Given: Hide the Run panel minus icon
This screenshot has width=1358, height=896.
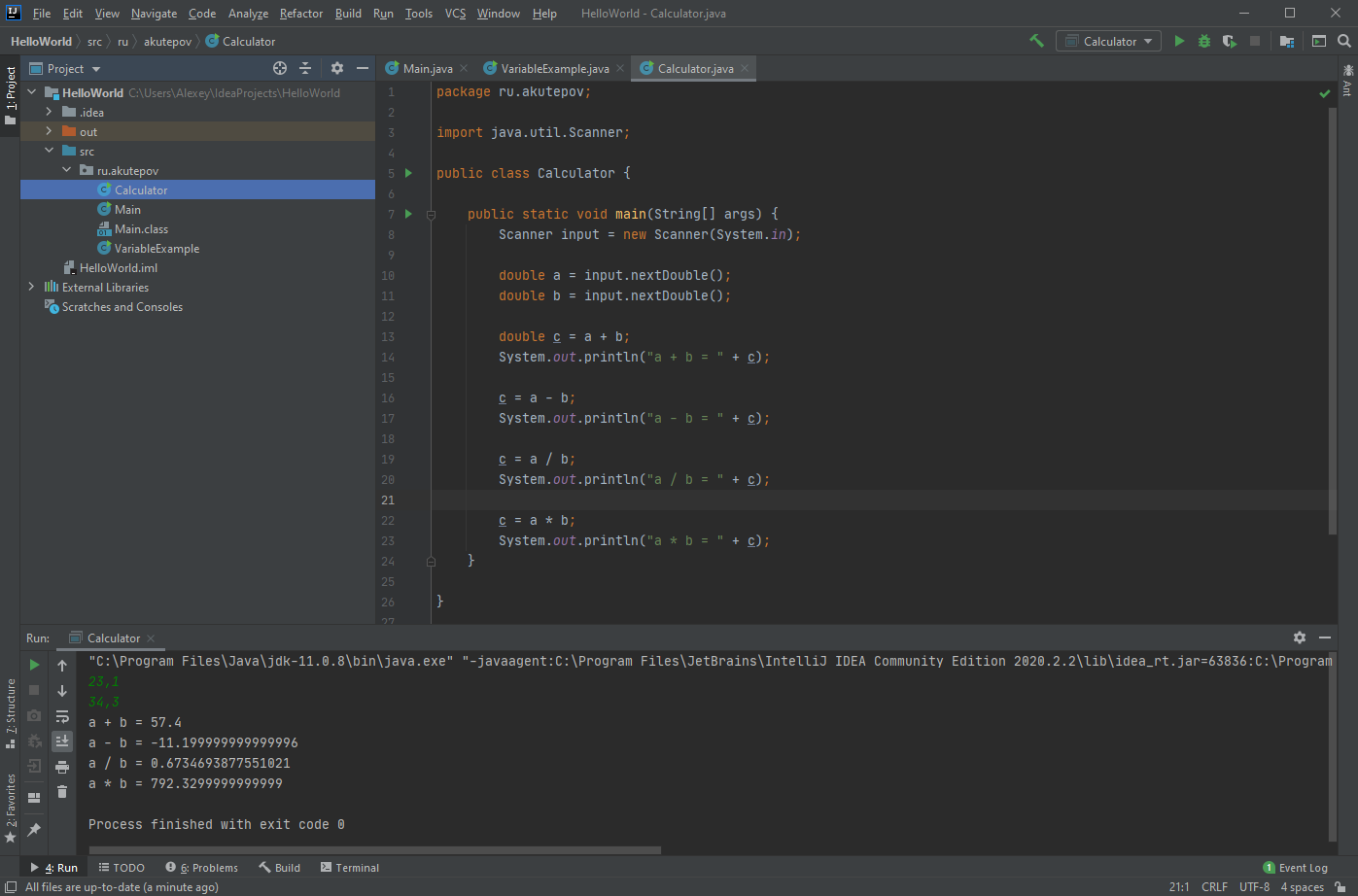Looking at the screenshot, I should (x=1325, y=638).
